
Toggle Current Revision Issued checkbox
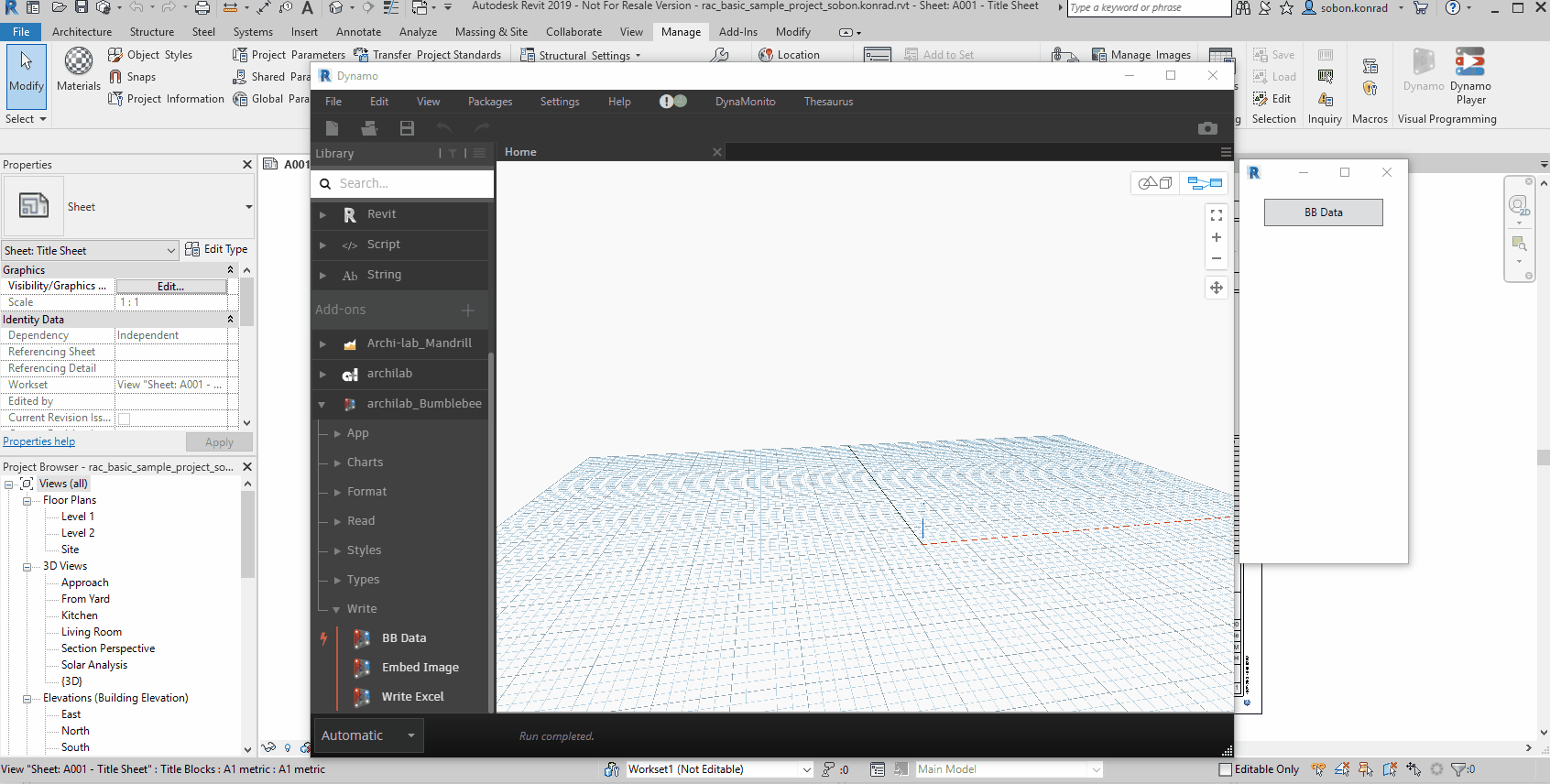click(124, 419)
